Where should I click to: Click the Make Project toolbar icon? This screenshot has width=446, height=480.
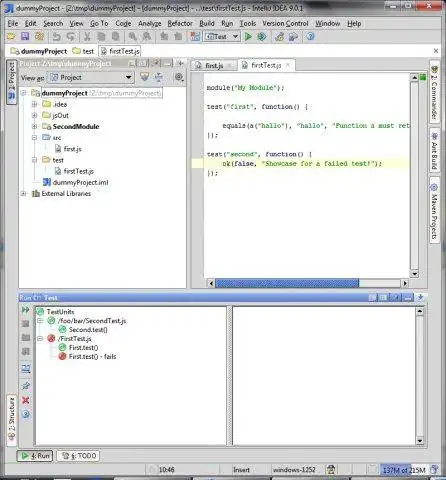click(x=195, y=36)
